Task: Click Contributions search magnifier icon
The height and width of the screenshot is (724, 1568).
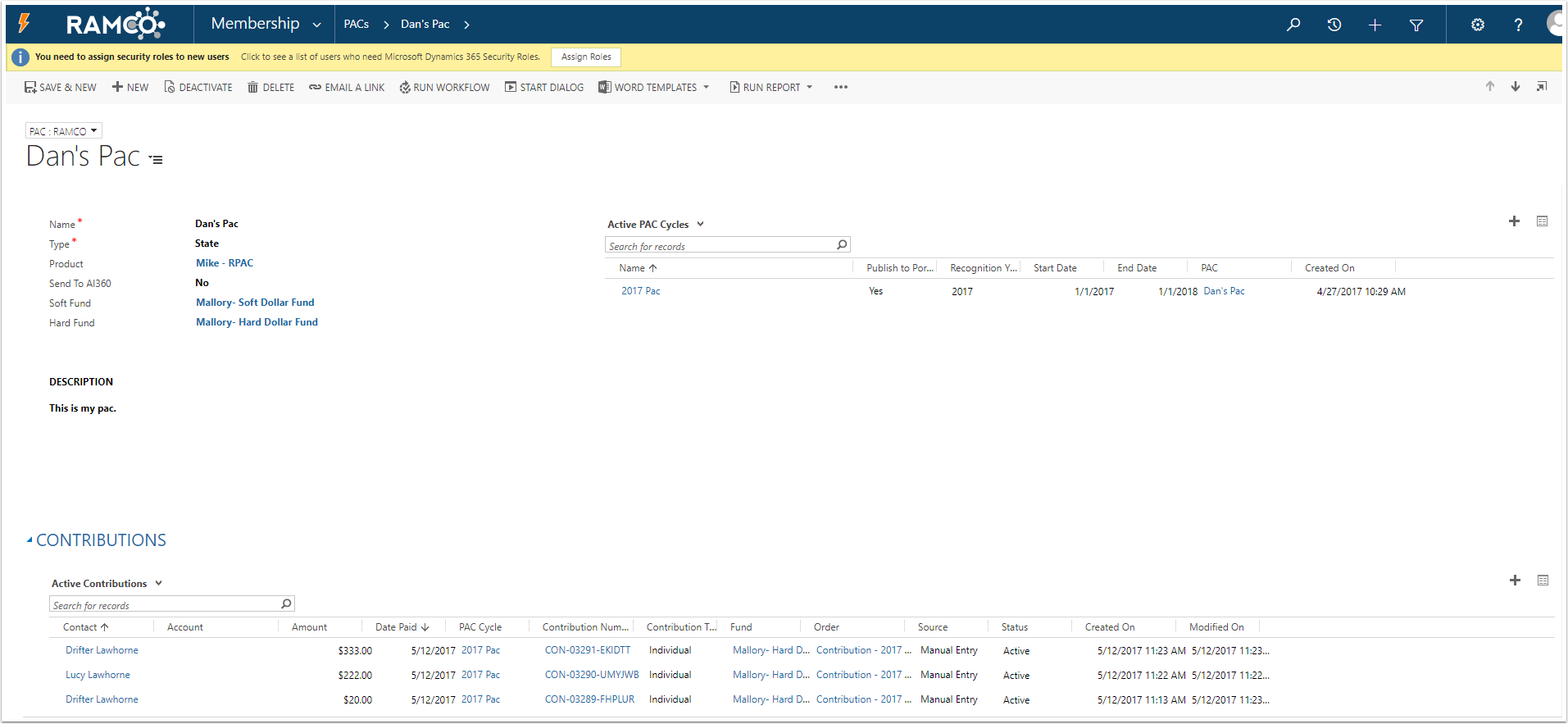Action: click(x=286, y=604)
